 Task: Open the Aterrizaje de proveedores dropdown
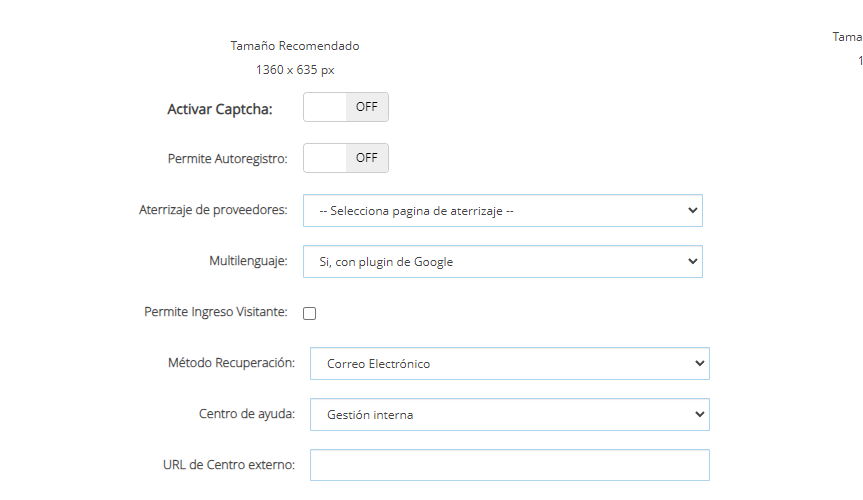click(x=502, y=211)
